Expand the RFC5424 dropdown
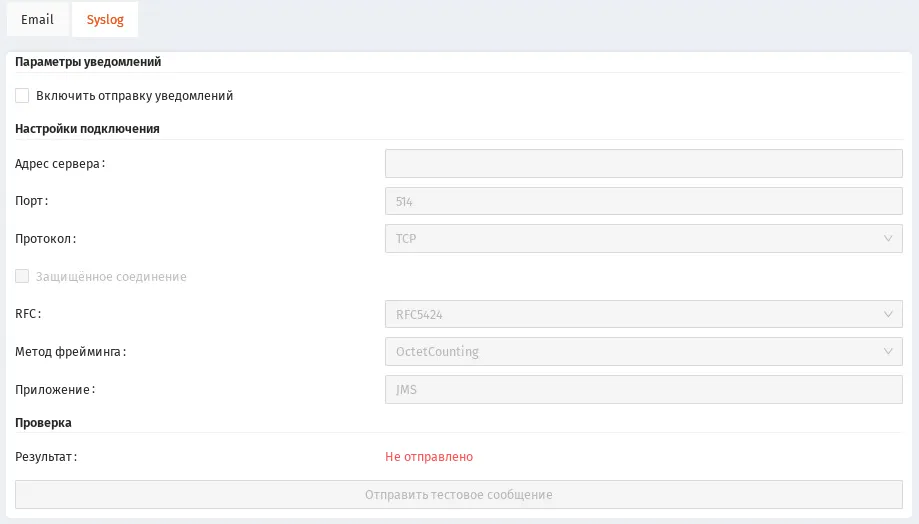The width and height of the screenshot is (919, 524). (x=644, y=314)
